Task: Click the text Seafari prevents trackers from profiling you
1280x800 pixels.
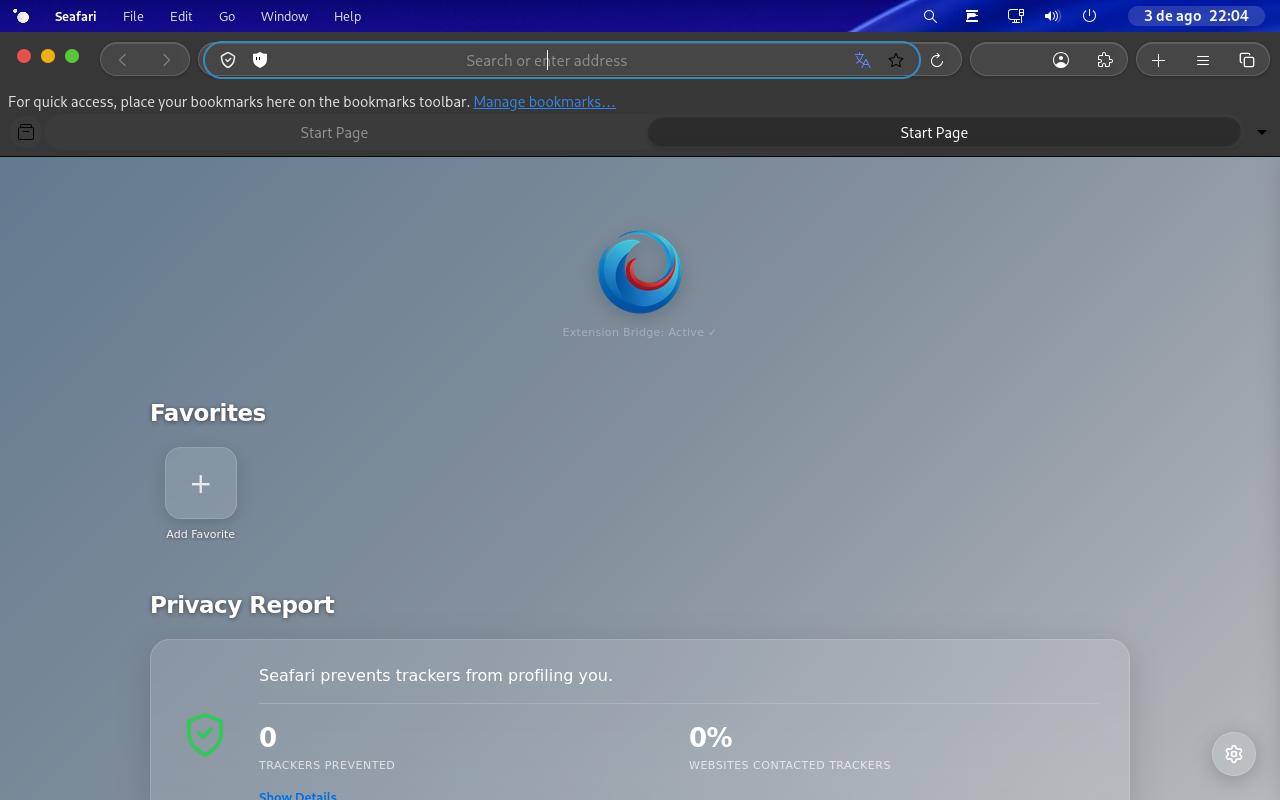Action: [x=436, y=675]
